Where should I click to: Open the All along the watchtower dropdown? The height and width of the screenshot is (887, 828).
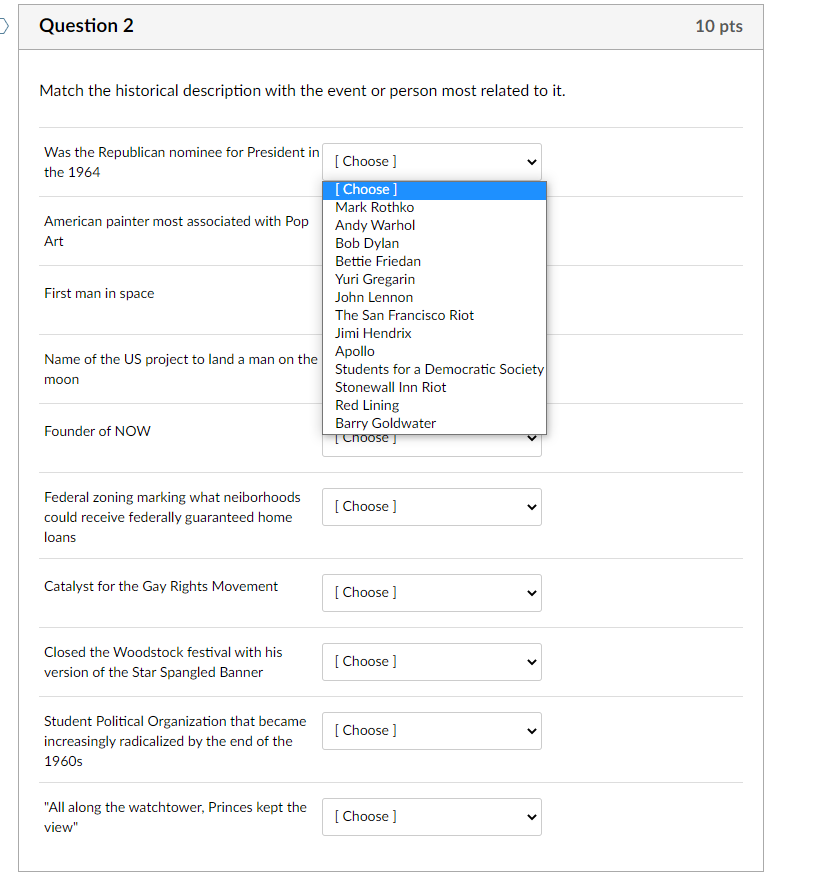point(432,817)
